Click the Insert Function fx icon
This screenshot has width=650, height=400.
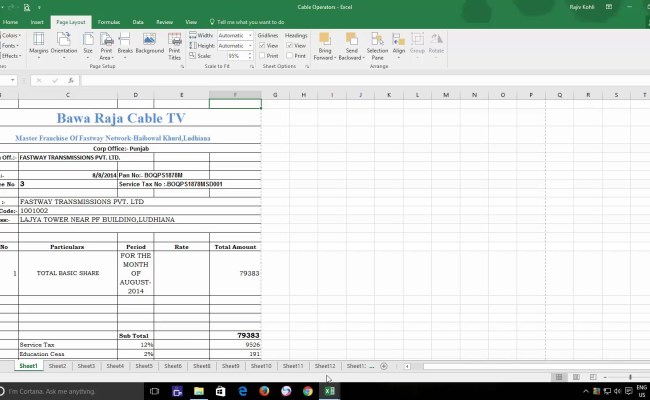(x=71, y=80)
